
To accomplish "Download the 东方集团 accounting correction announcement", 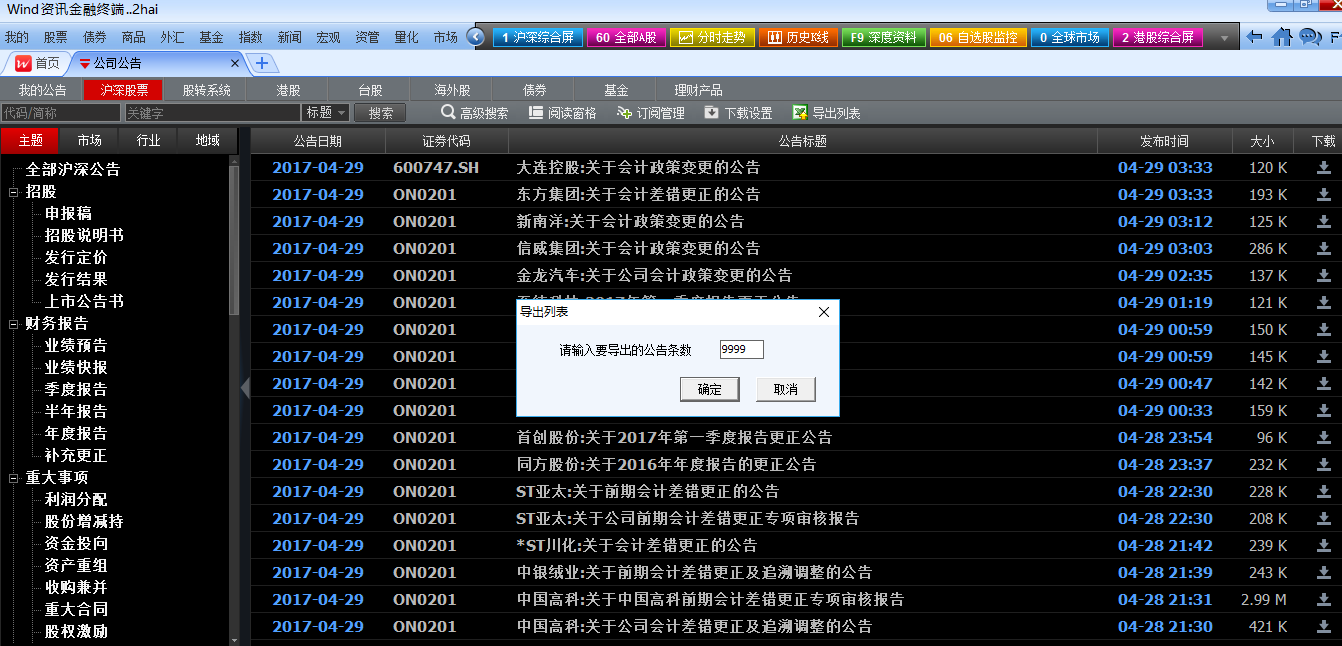I will 1323,195.
